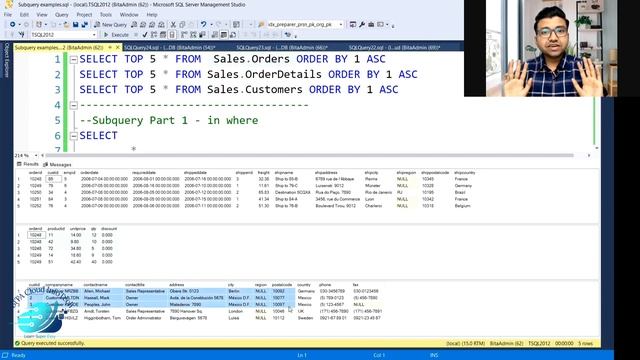Close the Subquery examples tab
The image size is (640, 360).
click(x=118, y=48)
